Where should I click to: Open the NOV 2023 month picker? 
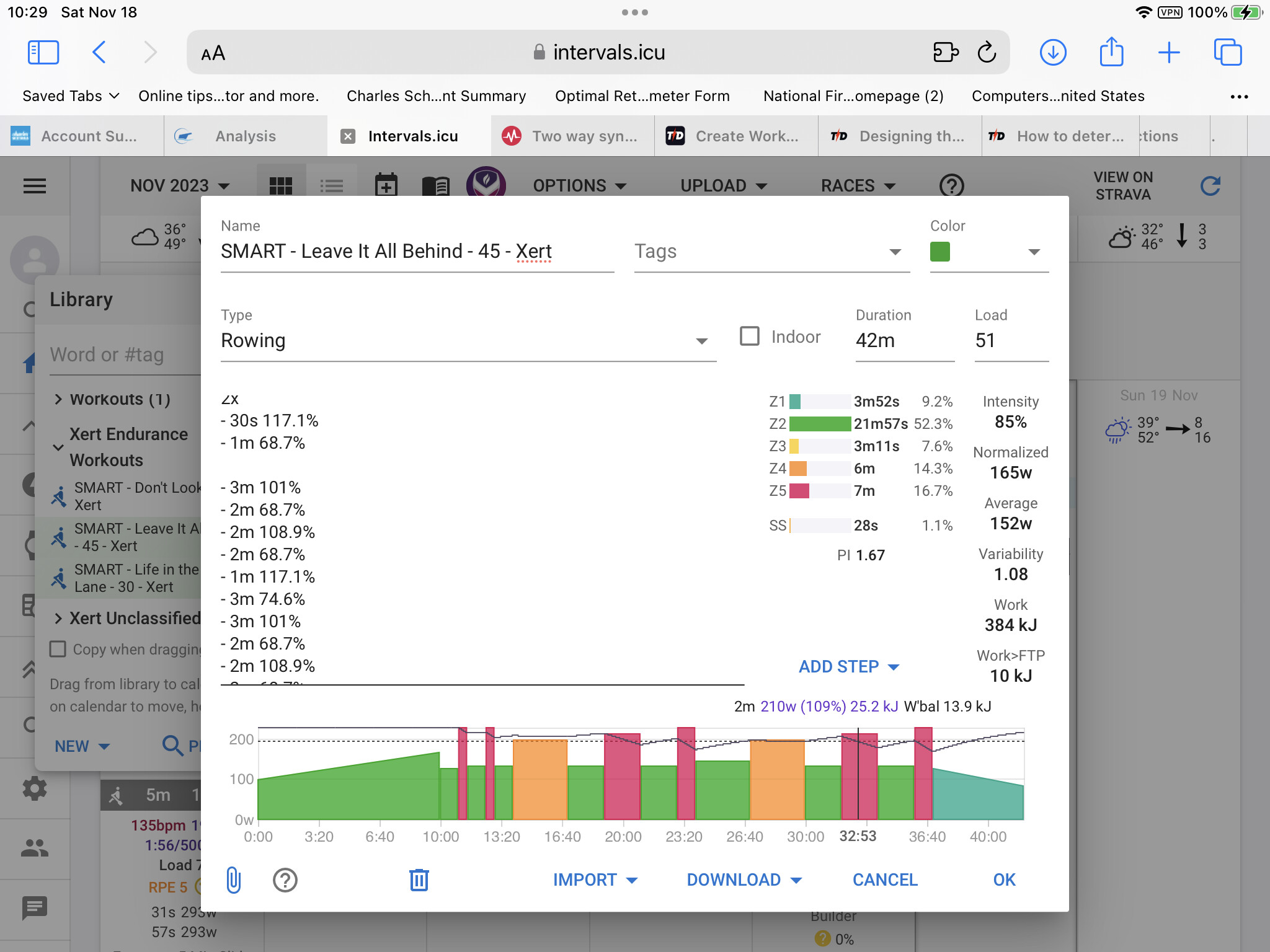(x=180, y=186)
